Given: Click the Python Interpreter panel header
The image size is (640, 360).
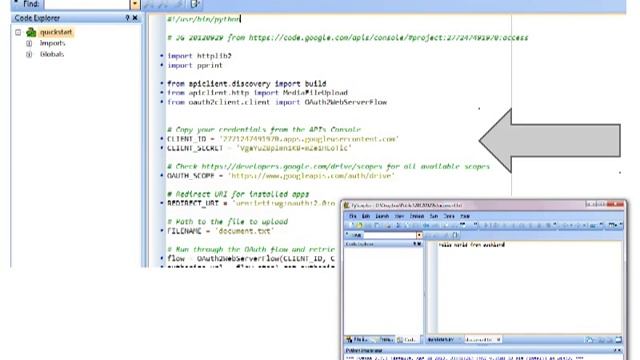Looking at the screenshot, I should pyautogui.click(x=484, y=351).
